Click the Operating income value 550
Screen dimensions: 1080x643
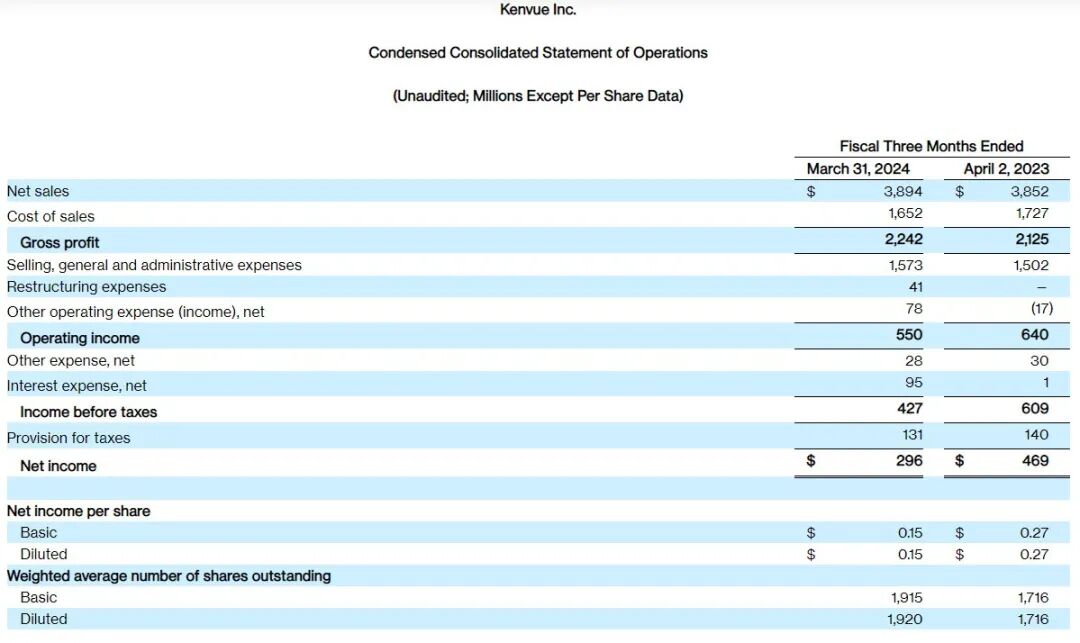click(x=909, y=335)
